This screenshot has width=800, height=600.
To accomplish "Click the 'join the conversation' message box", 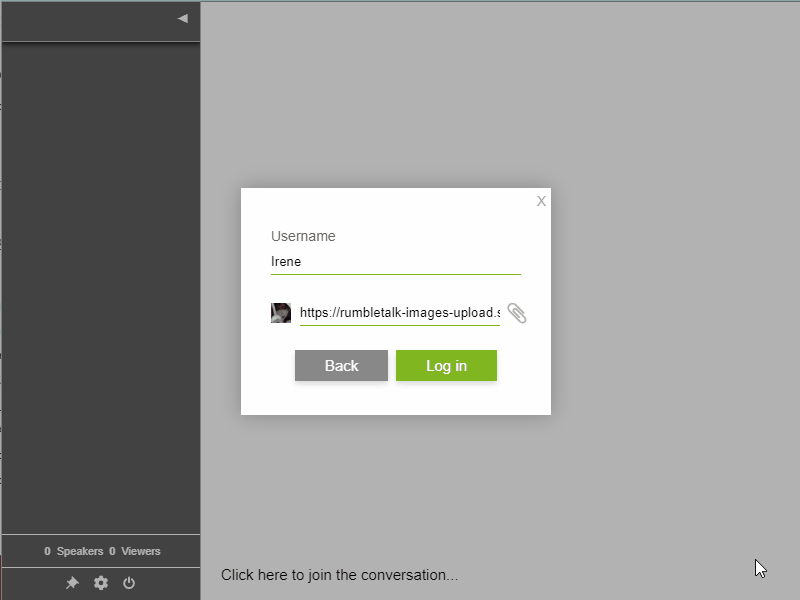I will (x=340, y=575).
